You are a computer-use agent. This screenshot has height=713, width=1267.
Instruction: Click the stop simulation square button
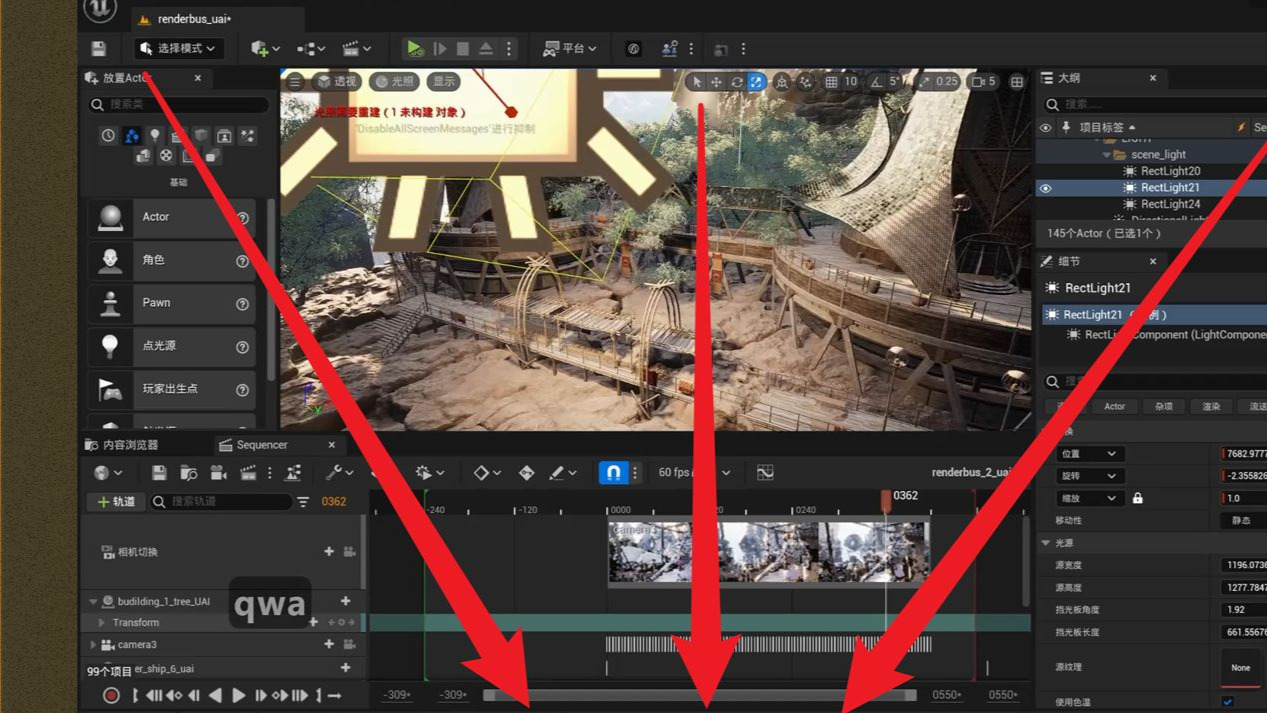(x=462, y=48)
